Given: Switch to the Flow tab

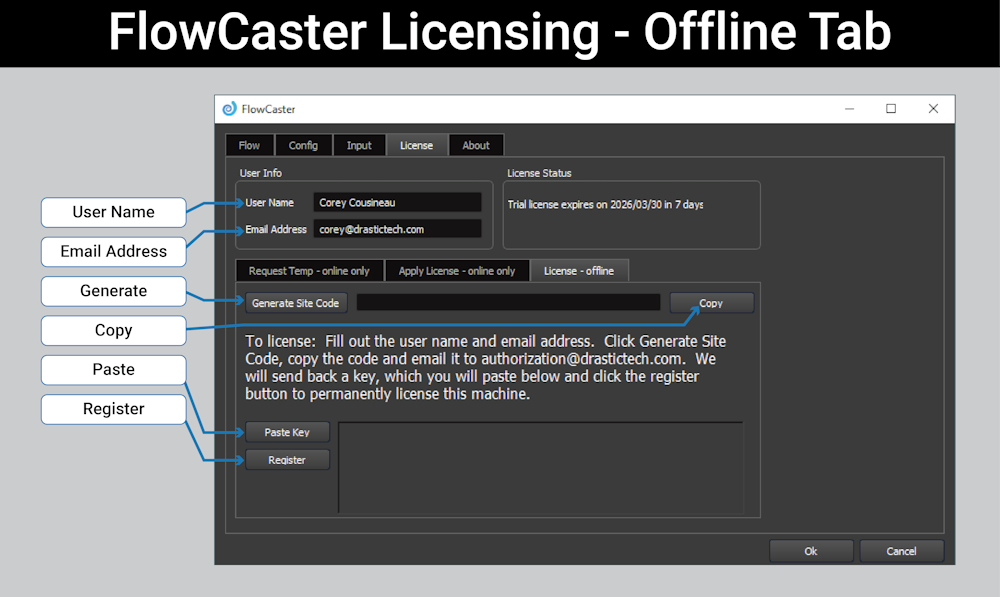Looking at the screenshot, I should click(249, 145).
